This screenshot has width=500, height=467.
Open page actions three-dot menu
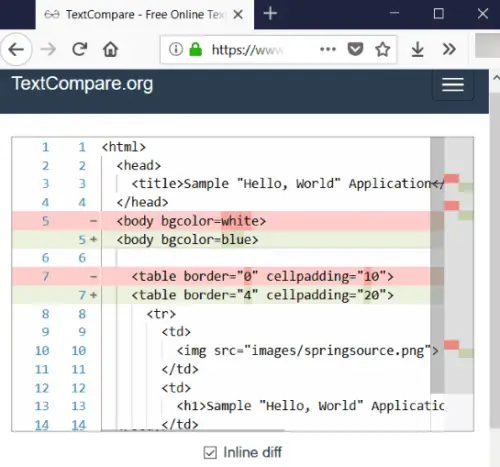328,49
